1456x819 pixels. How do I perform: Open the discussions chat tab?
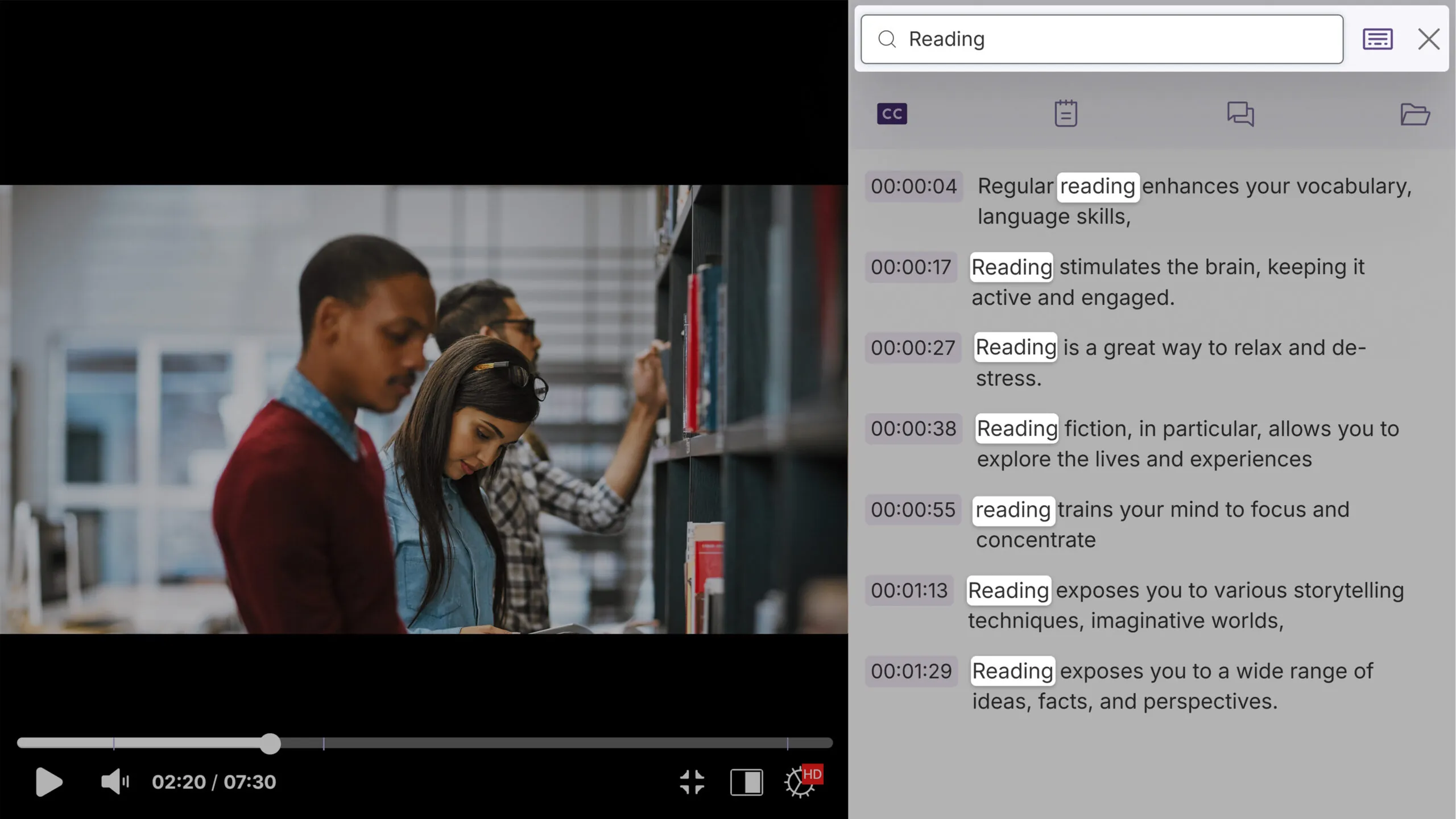(1240, 114)
